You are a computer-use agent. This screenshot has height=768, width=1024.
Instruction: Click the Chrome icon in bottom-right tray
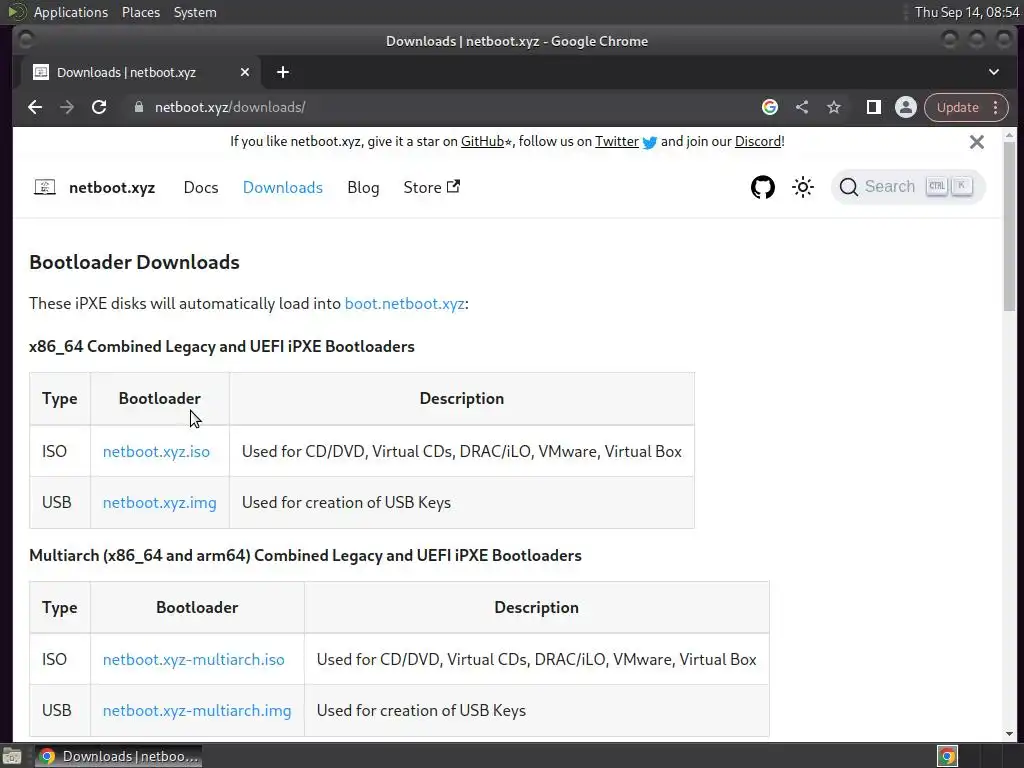click(947, 756)
